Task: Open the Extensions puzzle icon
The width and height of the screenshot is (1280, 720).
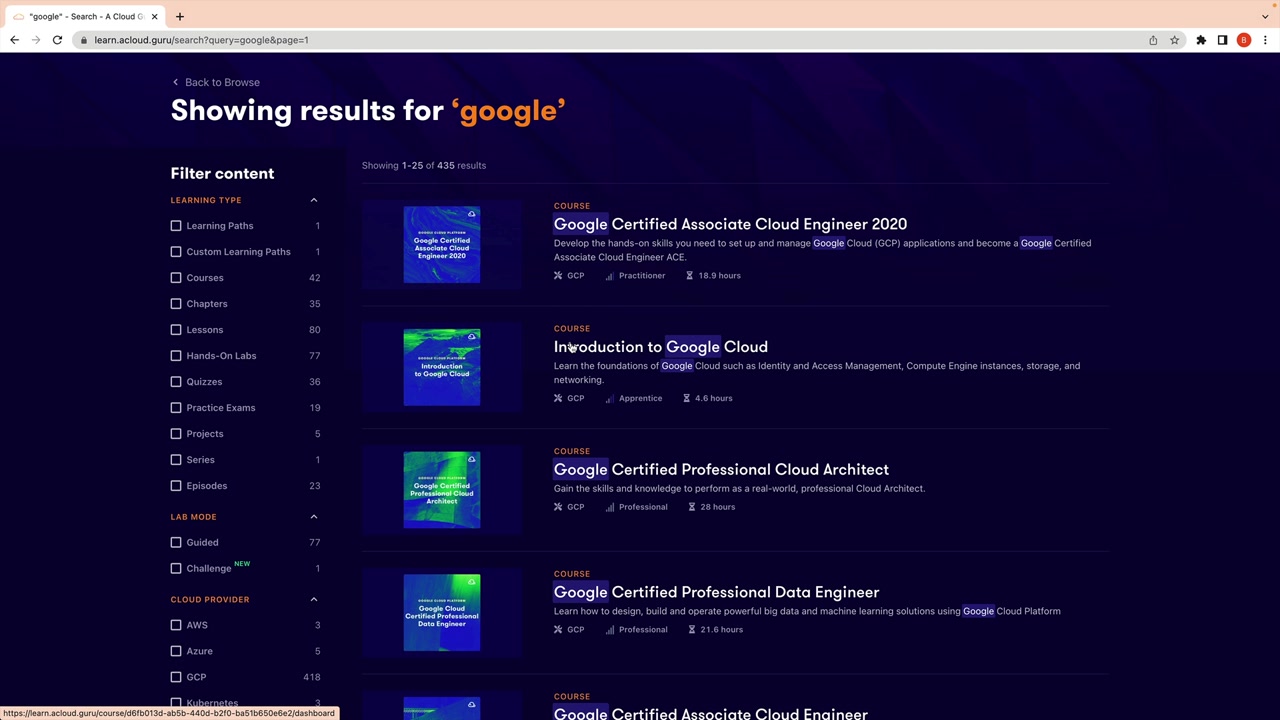Action: point(1201,40)
